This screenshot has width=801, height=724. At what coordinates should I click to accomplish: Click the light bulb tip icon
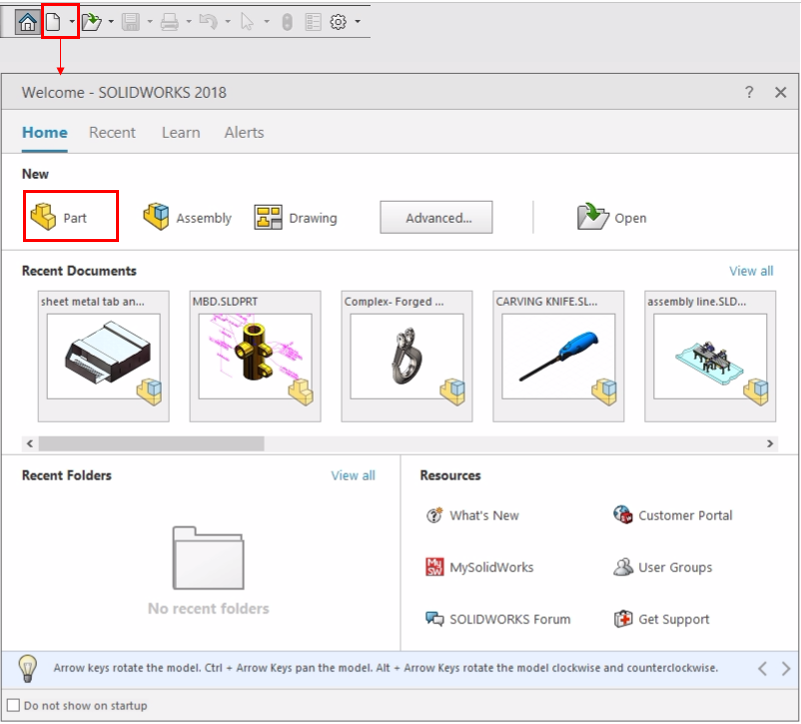click(28, 668)
